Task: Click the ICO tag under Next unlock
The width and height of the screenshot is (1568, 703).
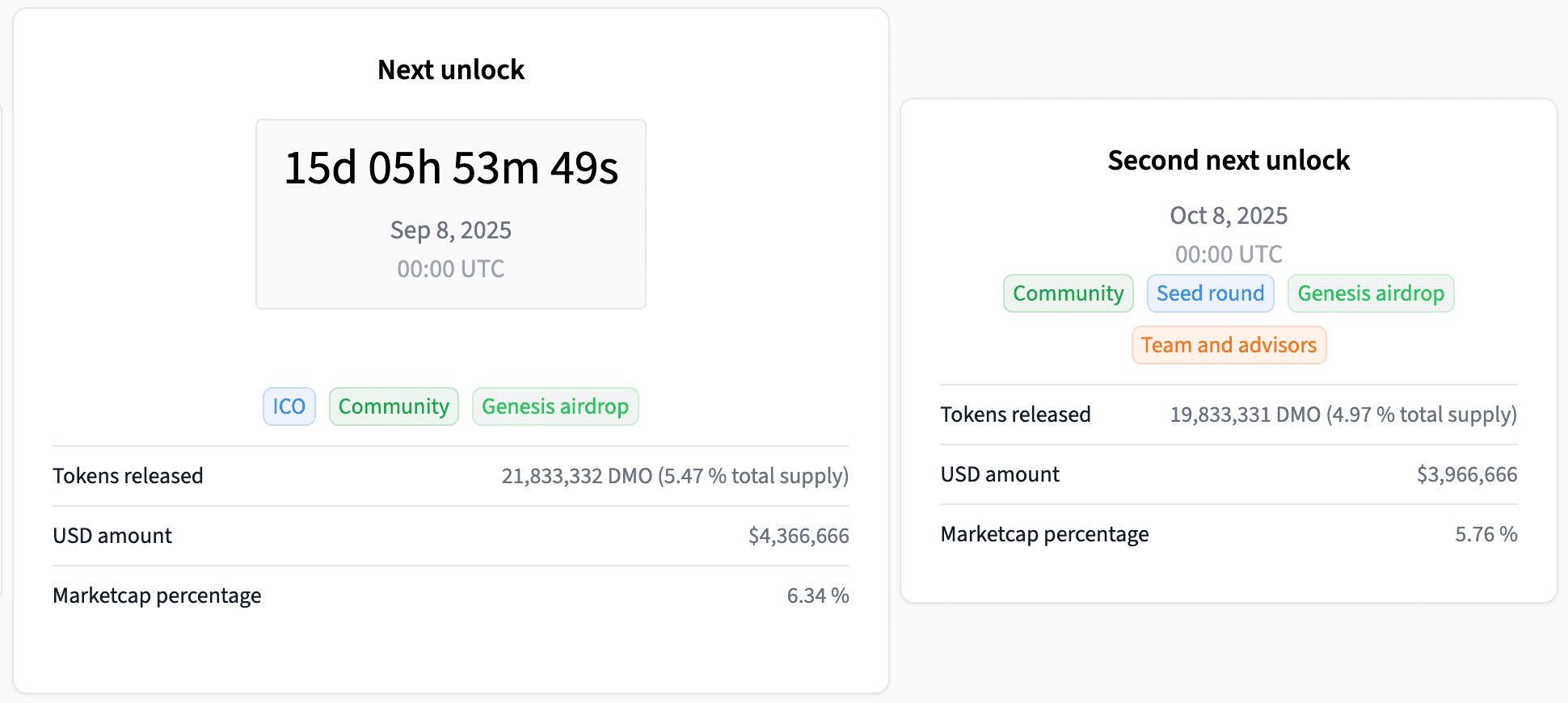Action: tap(289, 406)
